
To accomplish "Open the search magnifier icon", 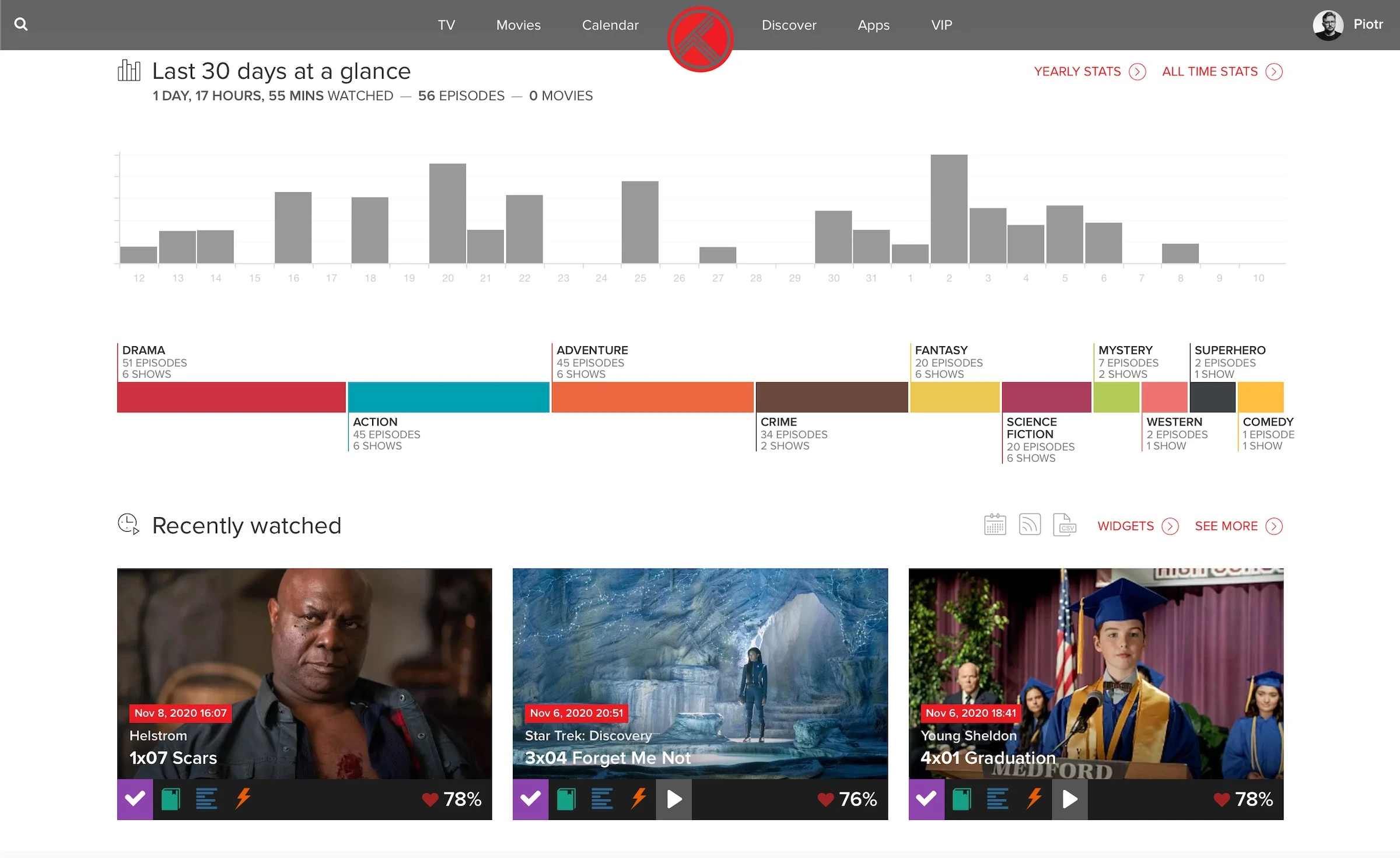I will click(21, 25).
